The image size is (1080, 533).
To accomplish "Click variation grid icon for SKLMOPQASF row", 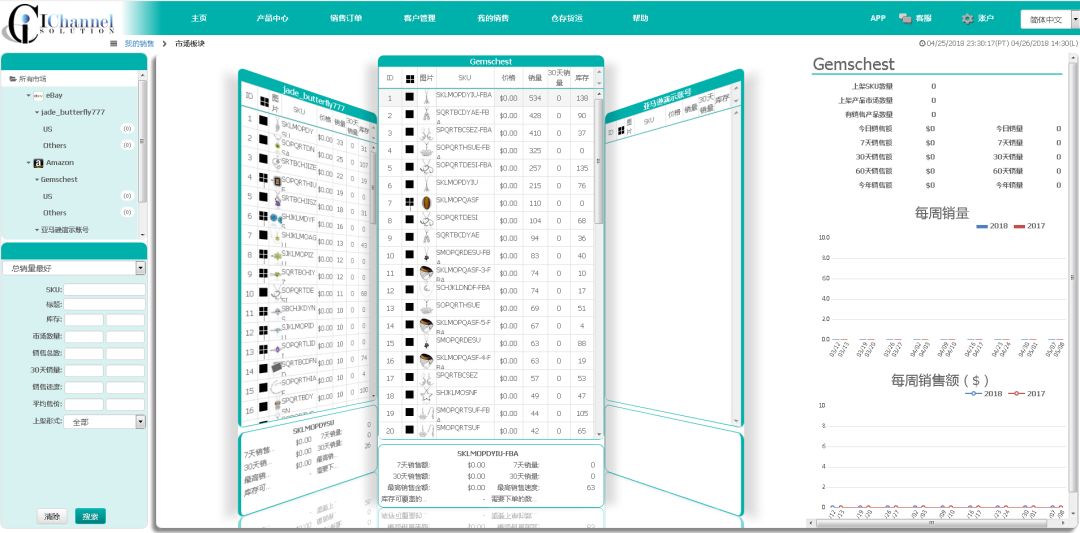I will tap(410, 202).
